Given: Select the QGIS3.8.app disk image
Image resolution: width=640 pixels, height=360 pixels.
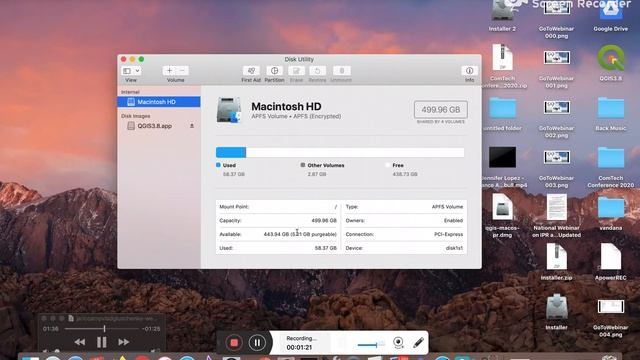Looking at the screenshot, I should point(154,126).
